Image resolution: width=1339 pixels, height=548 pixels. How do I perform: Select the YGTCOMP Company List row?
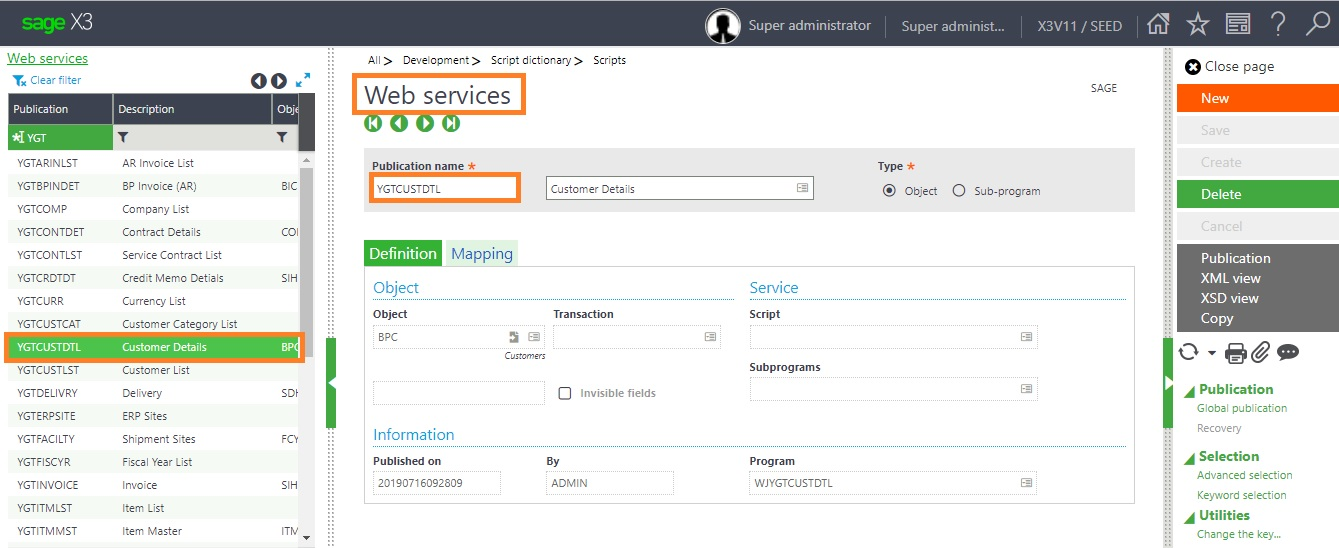click(x=155, y=209)
